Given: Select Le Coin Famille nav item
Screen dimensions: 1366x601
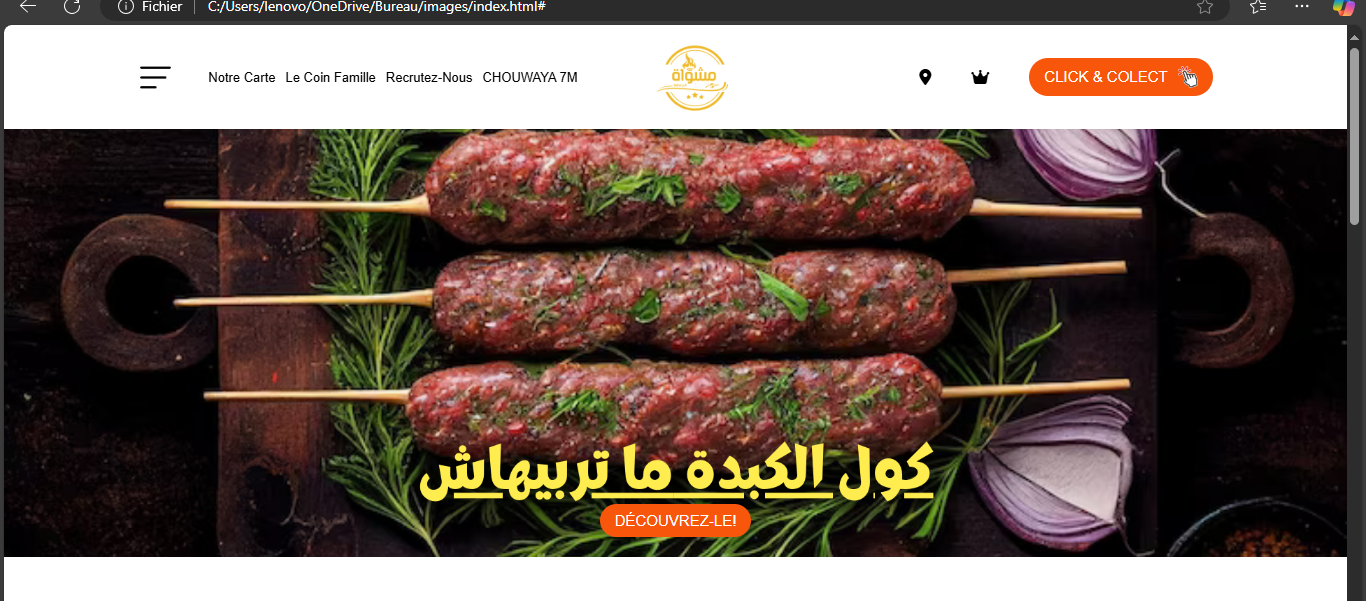Looking at the screenshot, I should (x=331, y=77).
